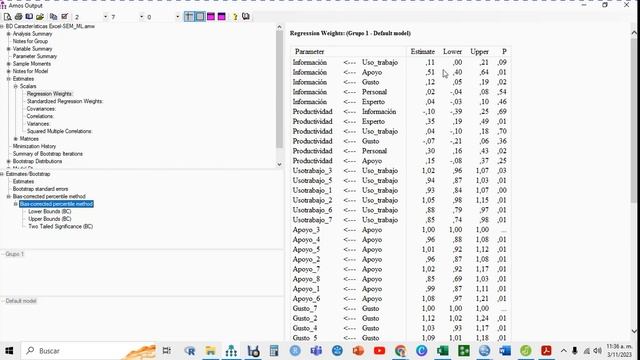Collapse the Estimates/Bootstrap tree node

(x=2, y=174)
